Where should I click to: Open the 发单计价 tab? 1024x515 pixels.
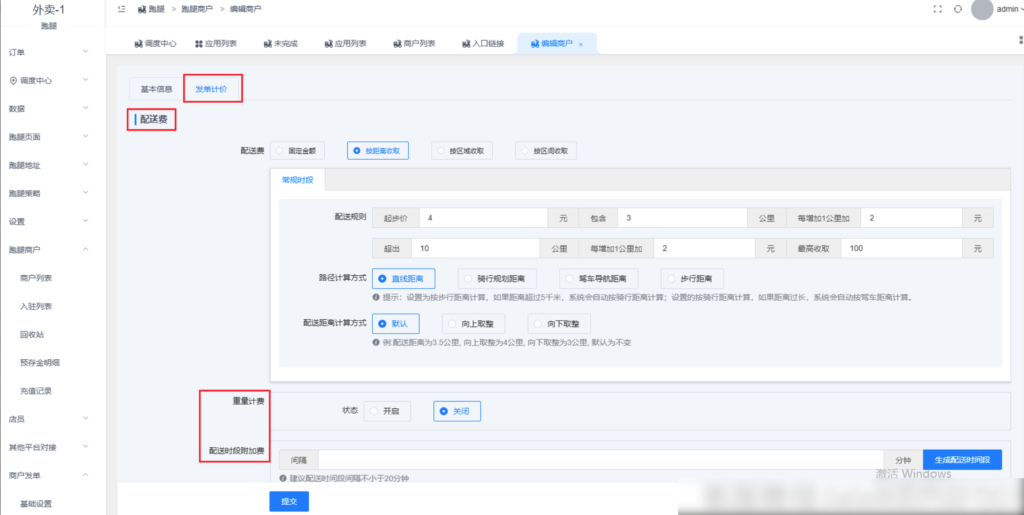212,89
